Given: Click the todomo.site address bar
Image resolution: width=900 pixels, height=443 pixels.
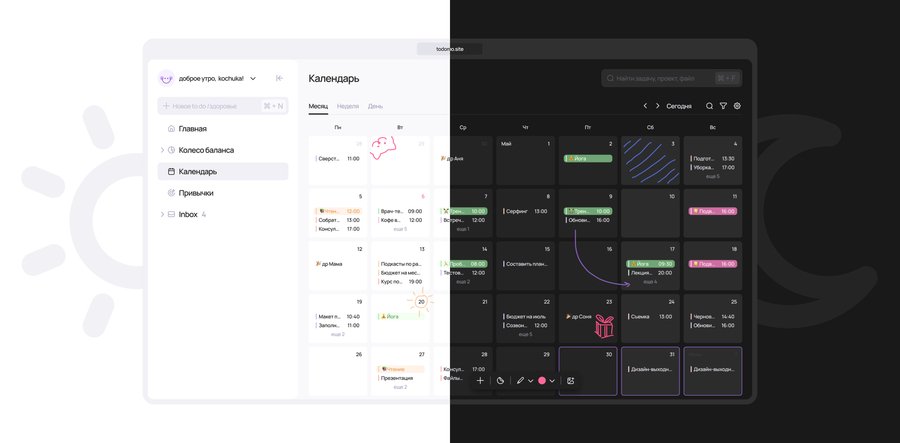Looking at the screenshot, I should pyautogui.click(x=449, y=49).
